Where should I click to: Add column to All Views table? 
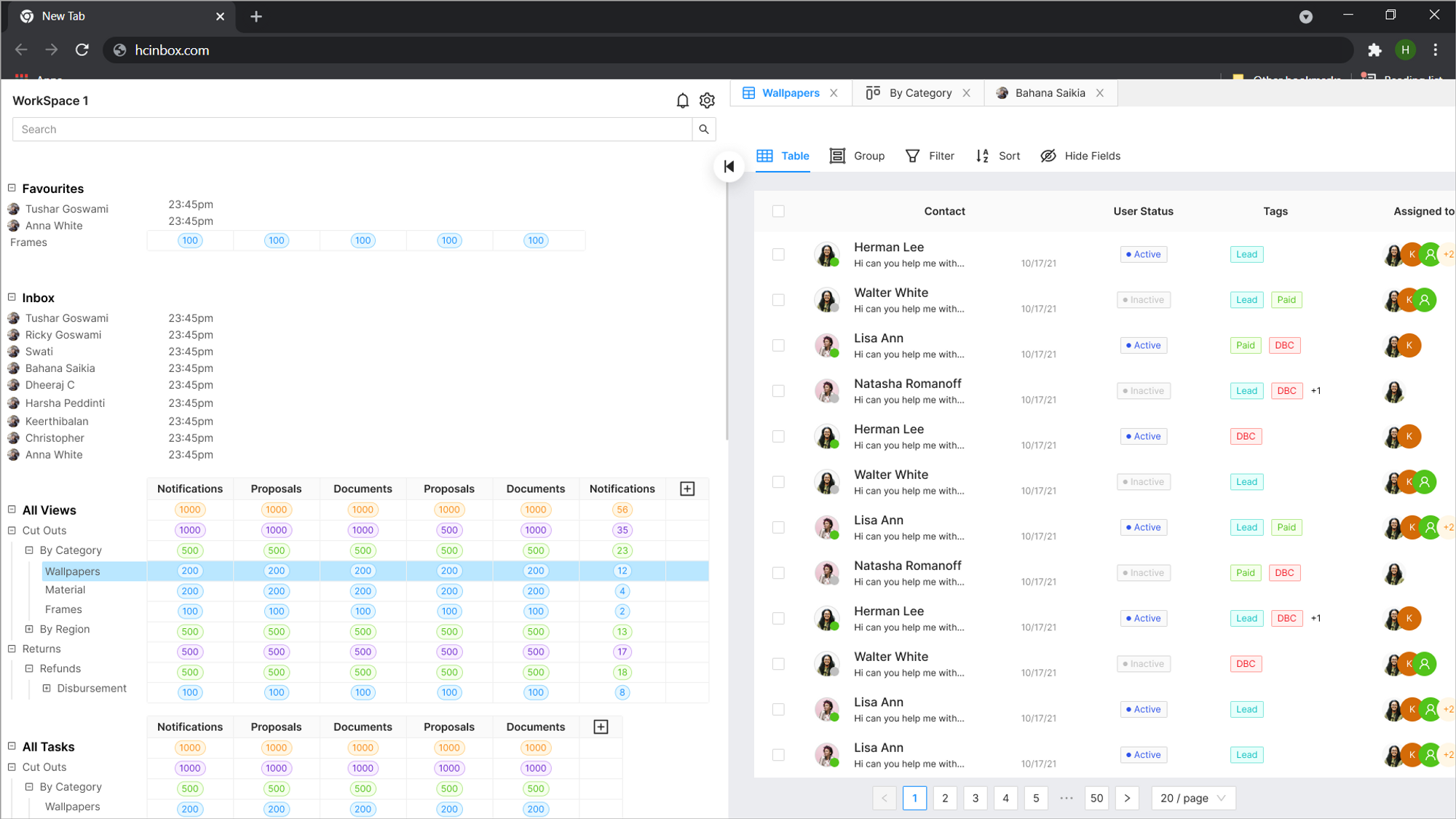tap(687, 488)
